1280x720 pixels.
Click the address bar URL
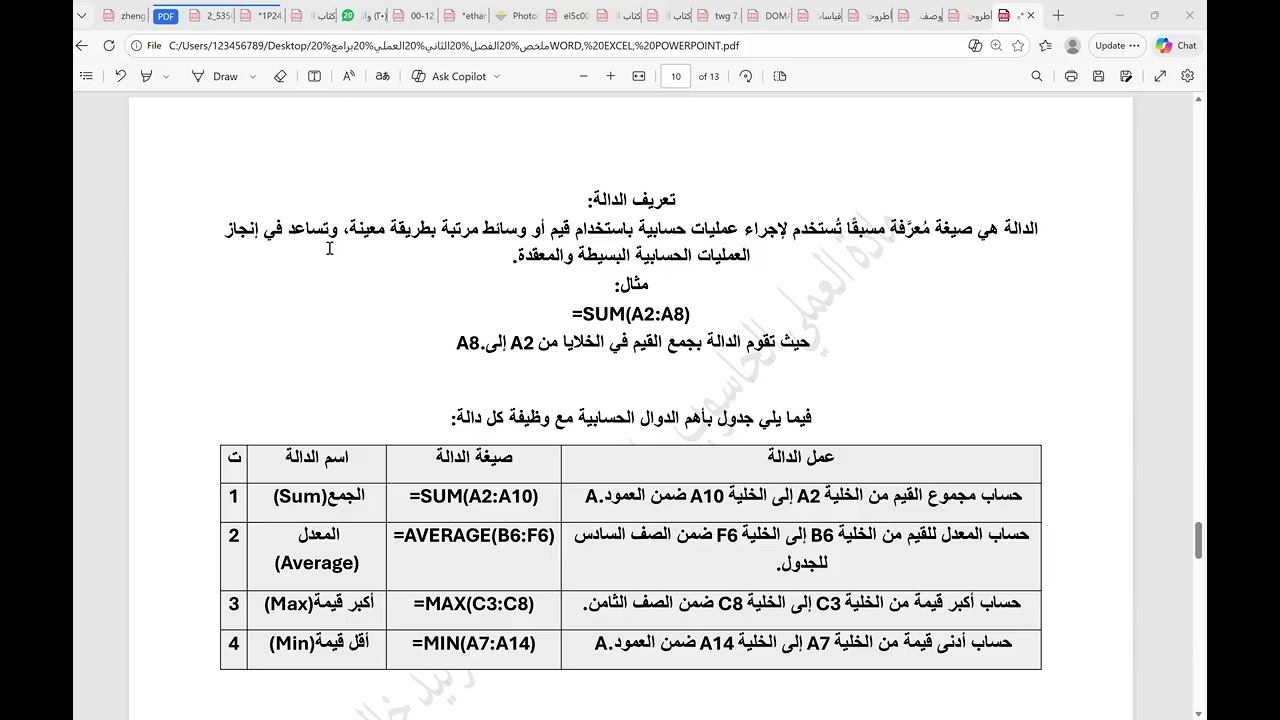(454, 46)
